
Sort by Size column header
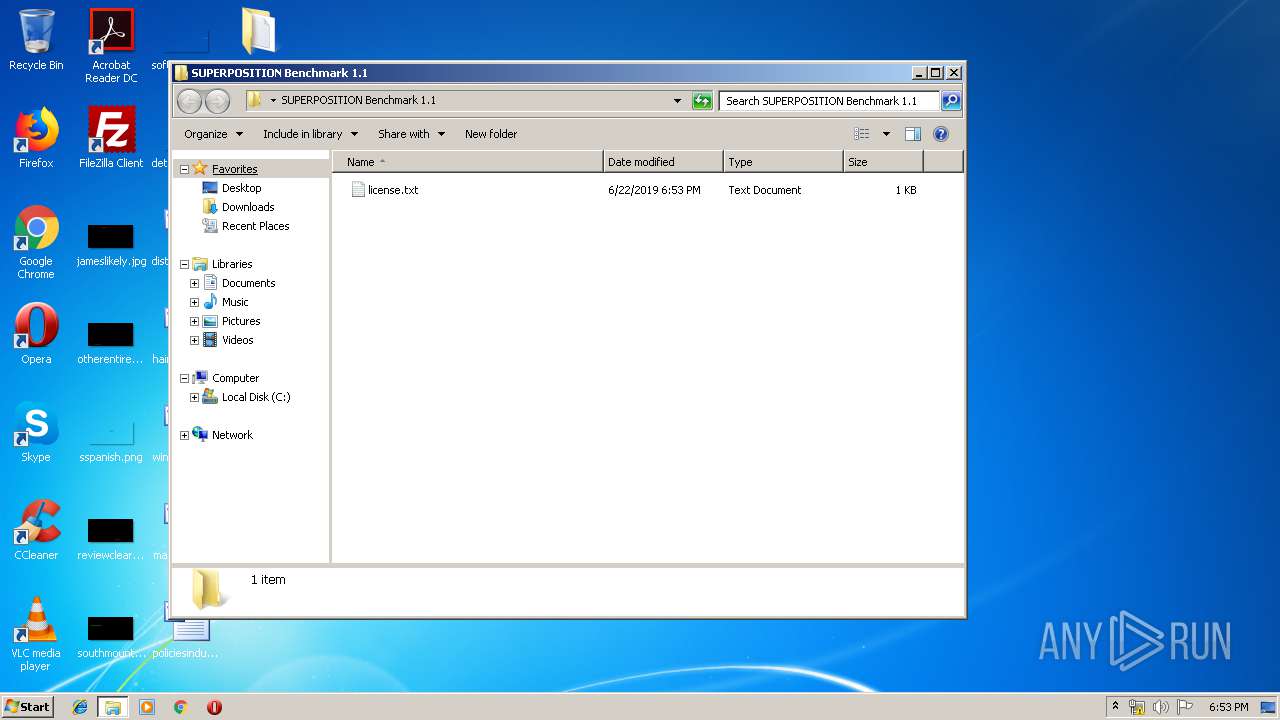click(883, 162)
